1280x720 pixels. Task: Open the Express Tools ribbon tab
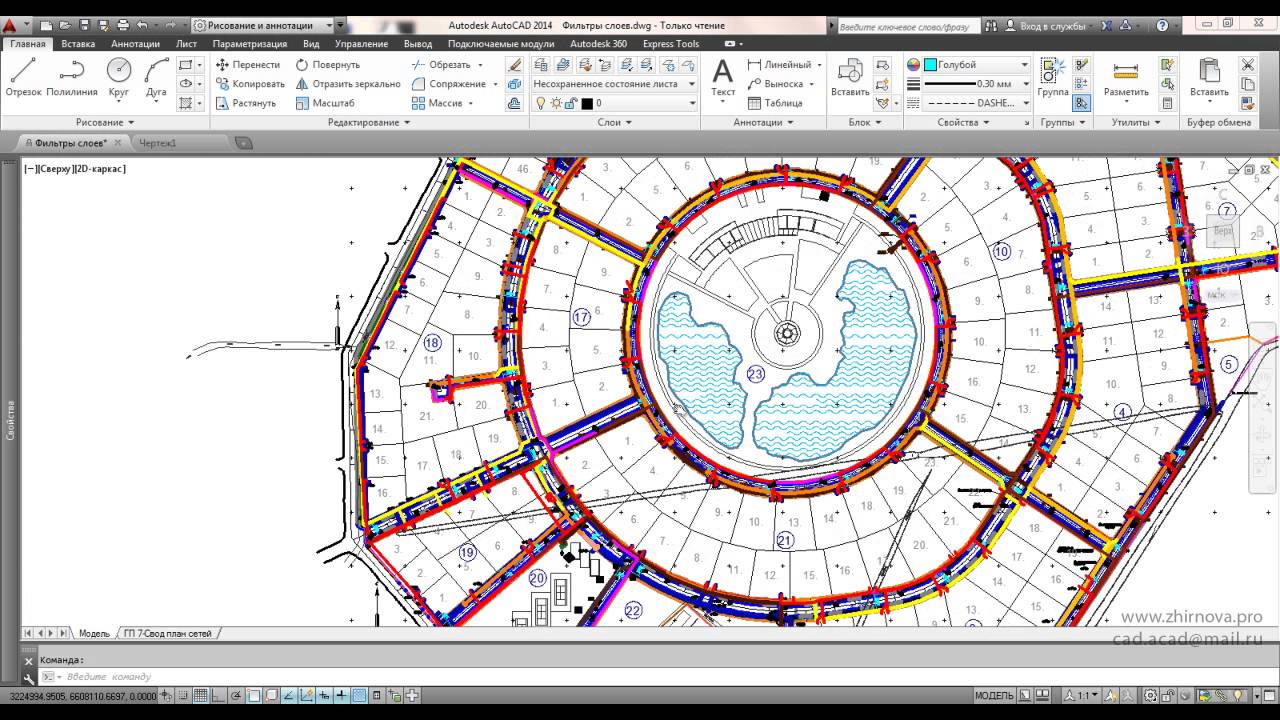coord(671,44)
